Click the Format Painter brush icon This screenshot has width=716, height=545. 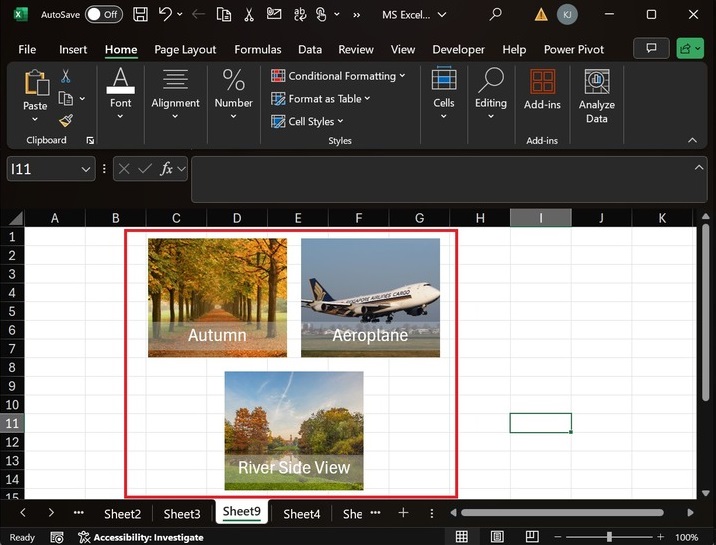tap(66, 120)
